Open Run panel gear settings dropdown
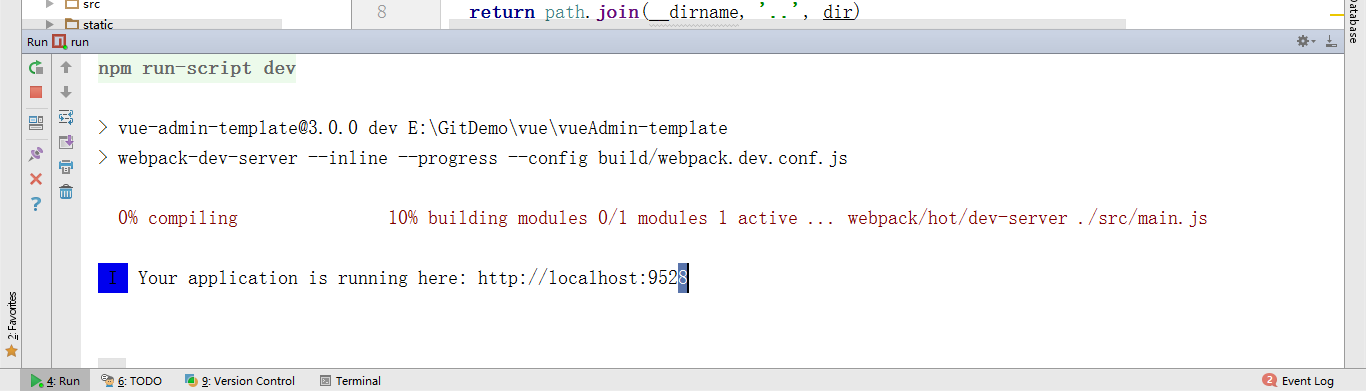 (x=1305, y=41)
